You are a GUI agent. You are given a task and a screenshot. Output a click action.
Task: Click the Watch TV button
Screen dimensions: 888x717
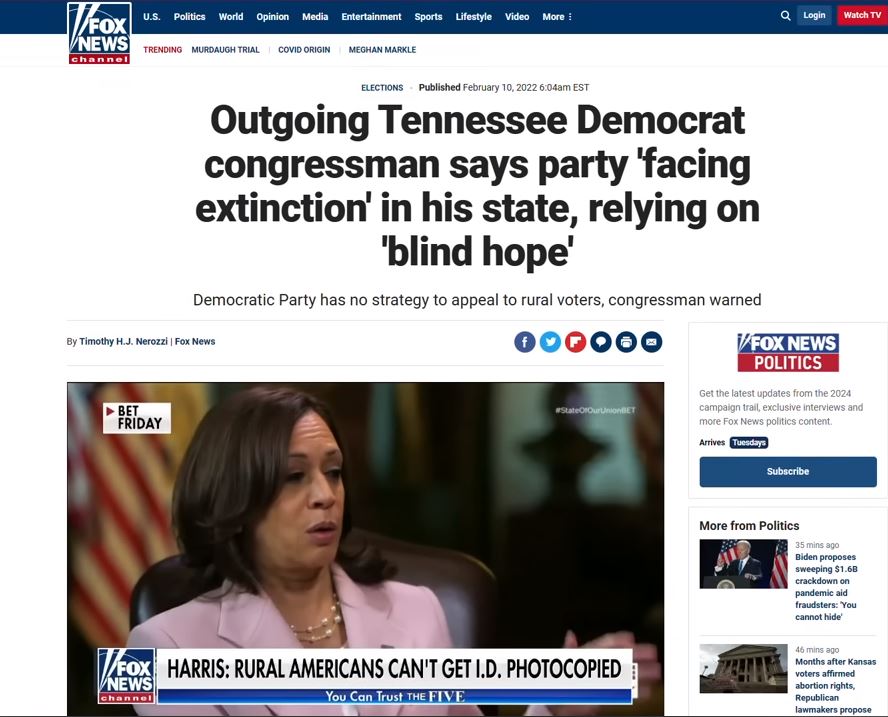(x=862, y=15)
